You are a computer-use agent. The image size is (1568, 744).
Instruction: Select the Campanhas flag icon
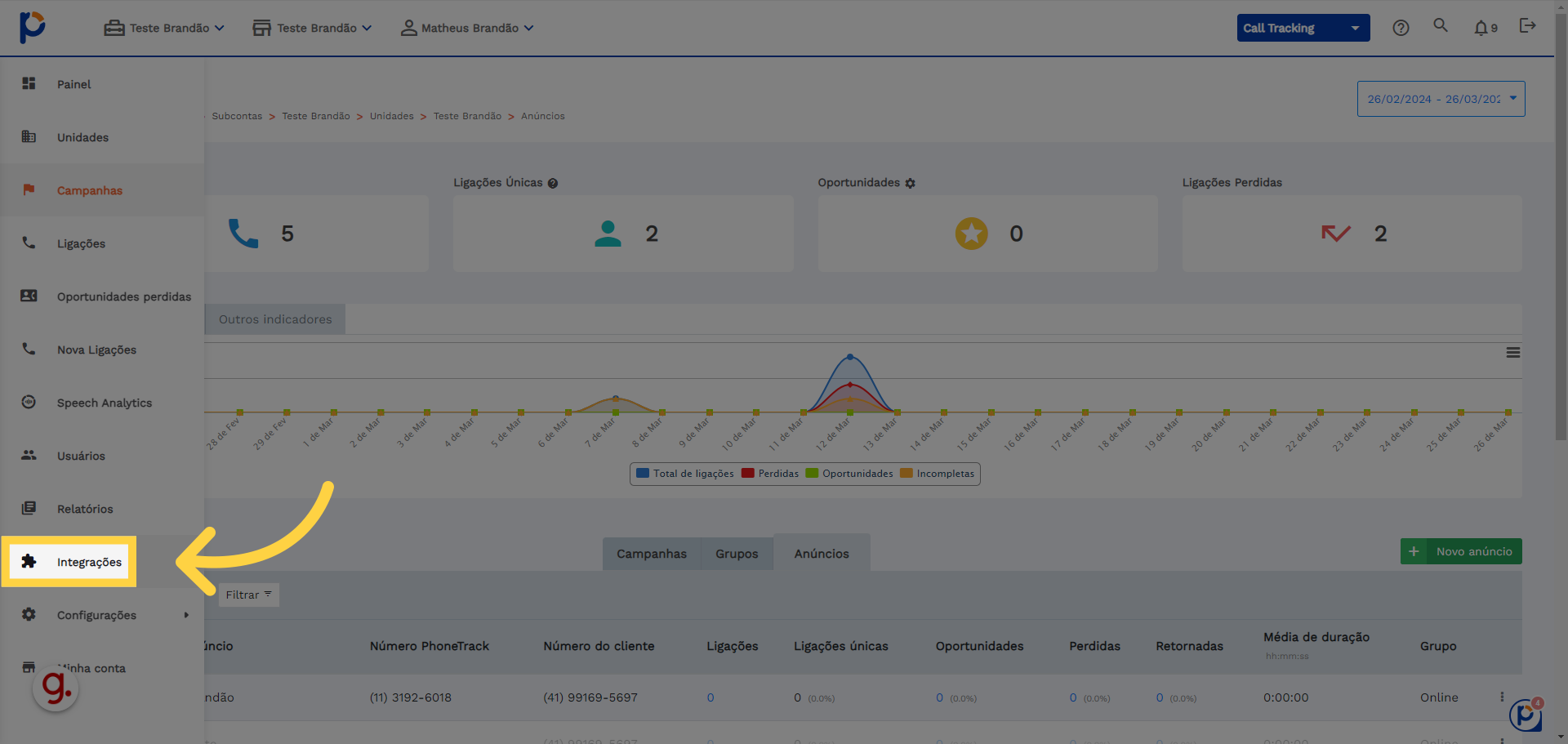click(x=29, y=189)
